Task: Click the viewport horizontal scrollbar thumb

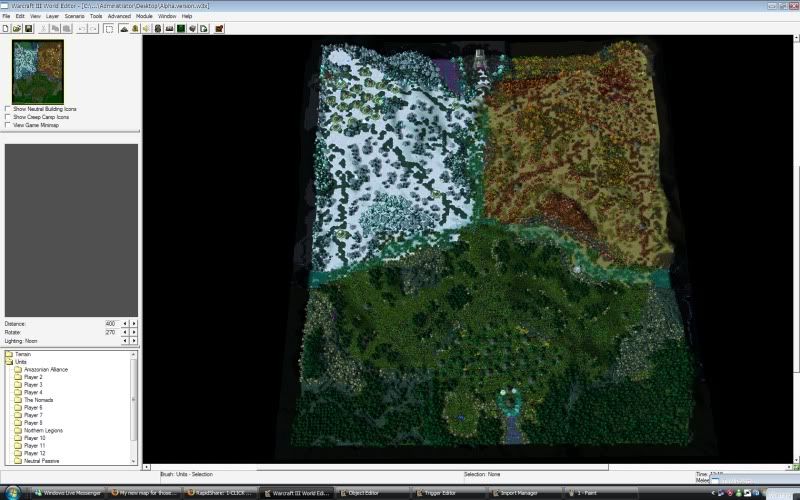Action: [x=433, y=467]
